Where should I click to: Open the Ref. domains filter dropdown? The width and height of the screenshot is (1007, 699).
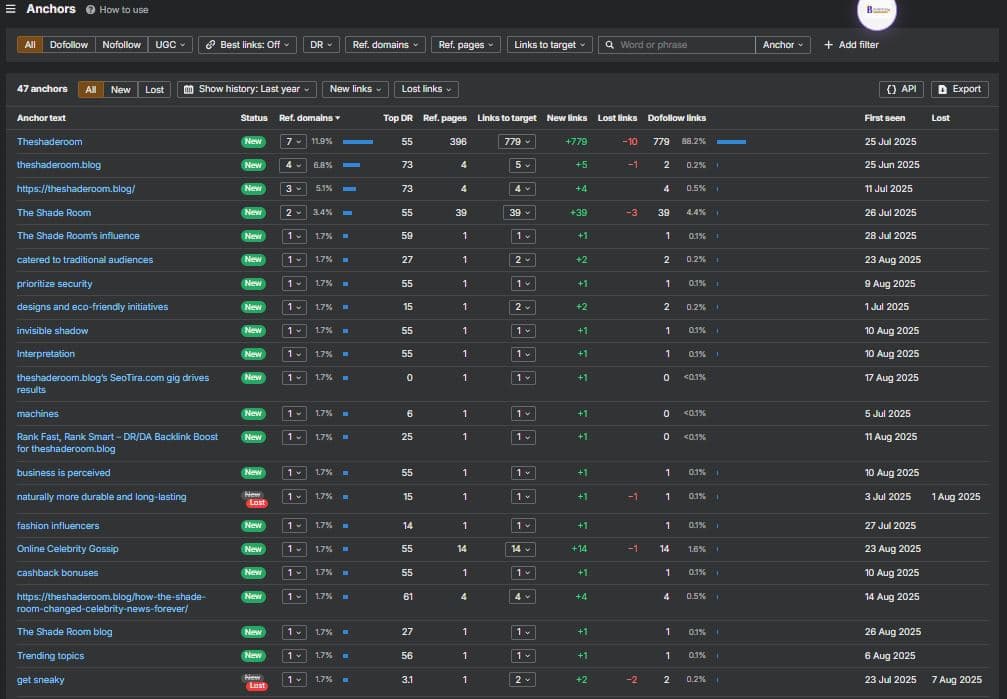coord(385,45)
